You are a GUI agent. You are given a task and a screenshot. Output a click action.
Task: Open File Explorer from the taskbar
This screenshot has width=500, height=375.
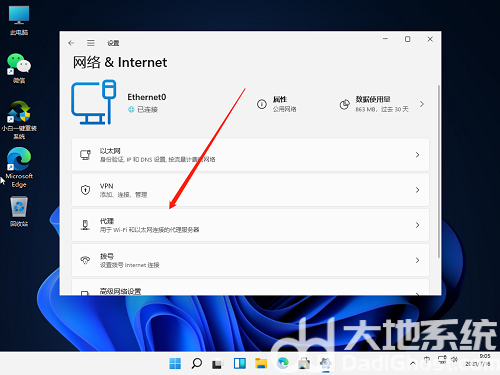click(261, 363)
